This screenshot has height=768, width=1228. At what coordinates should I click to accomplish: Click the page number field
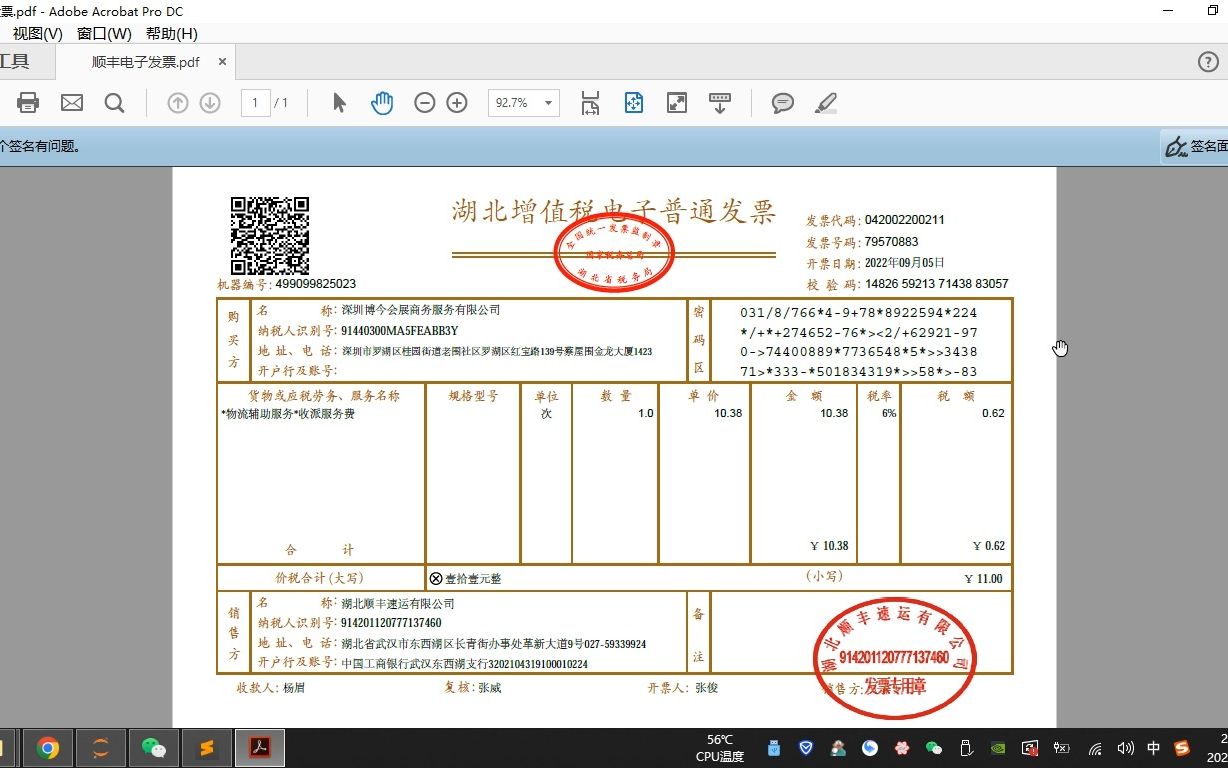tap(256, 102)
